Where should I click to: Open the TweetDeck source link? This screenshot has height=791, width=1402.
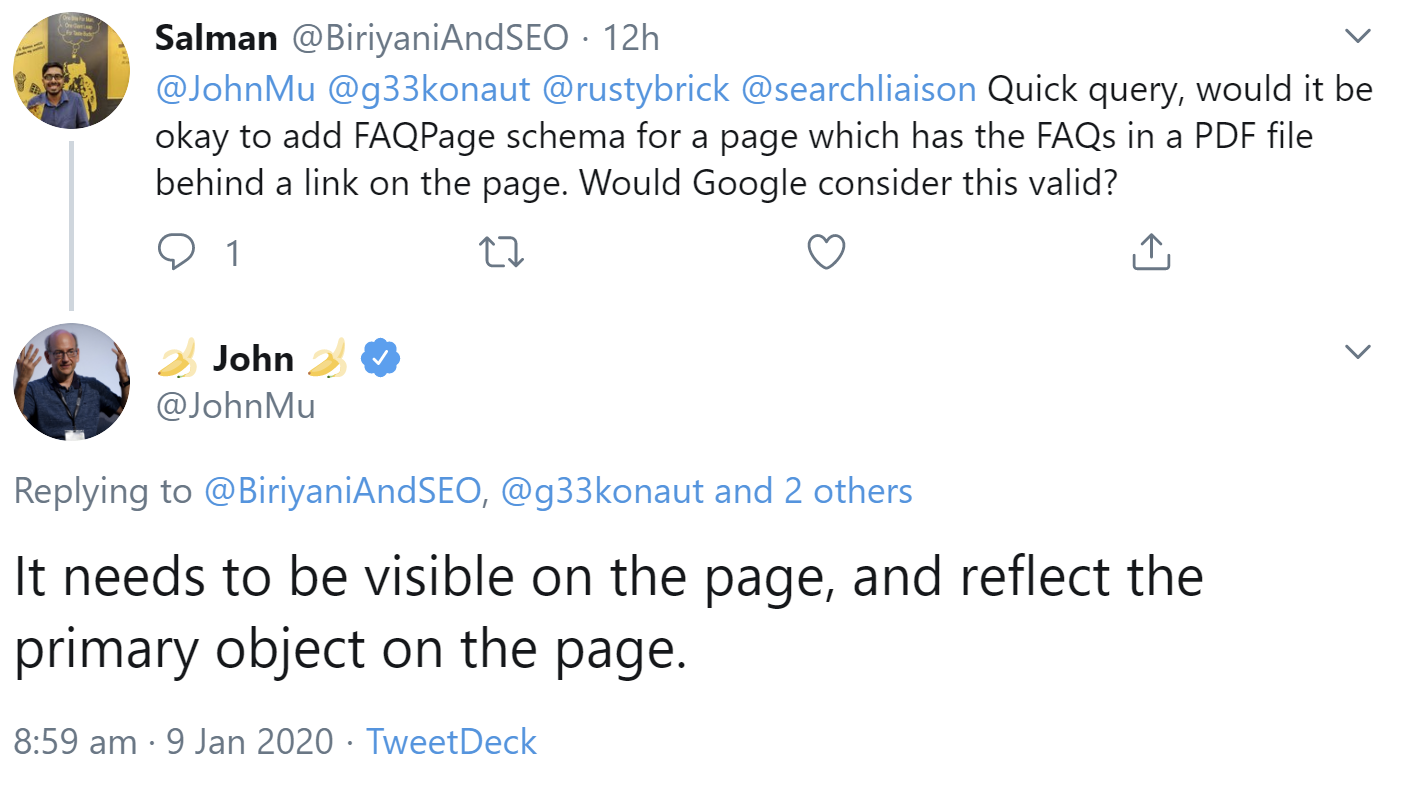pyautogui.click(x=451, y=741)
